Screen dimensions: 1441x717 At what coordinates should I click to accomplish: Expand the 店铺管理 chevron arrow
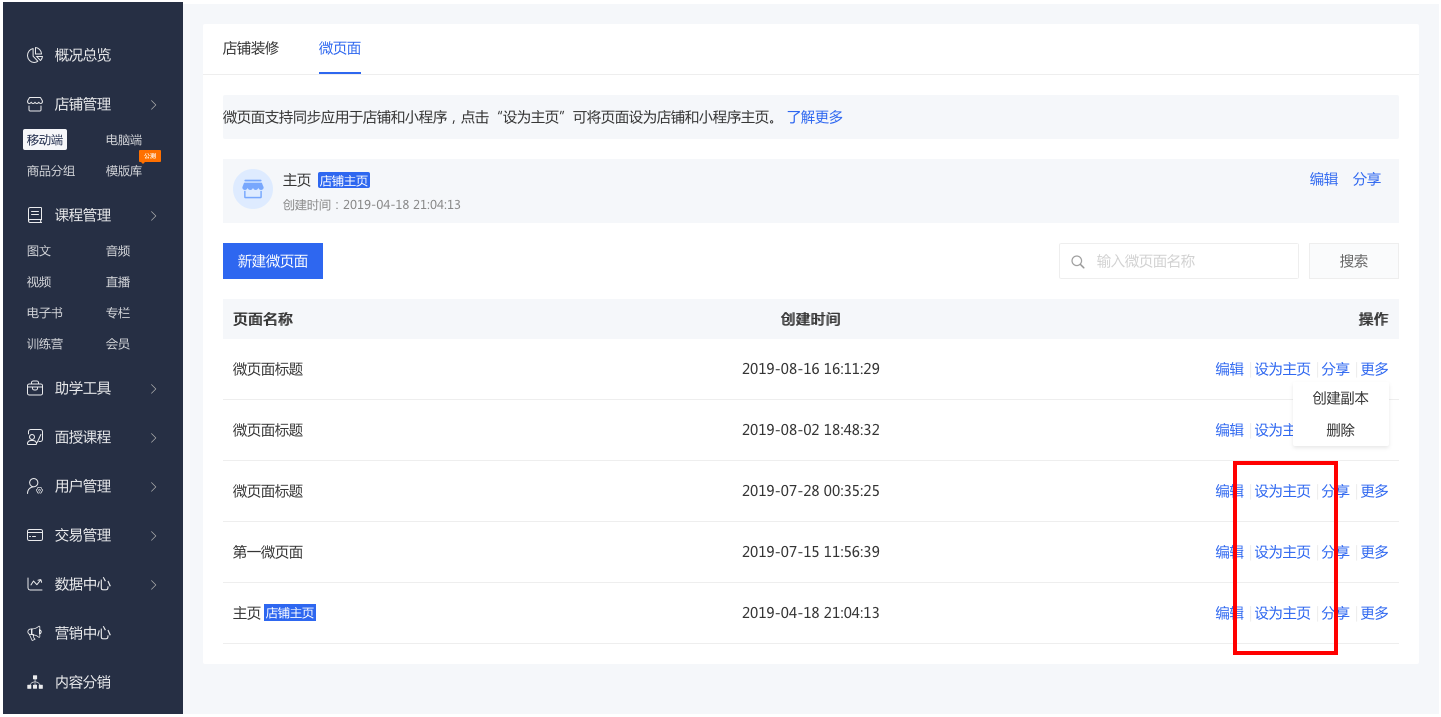153,104
